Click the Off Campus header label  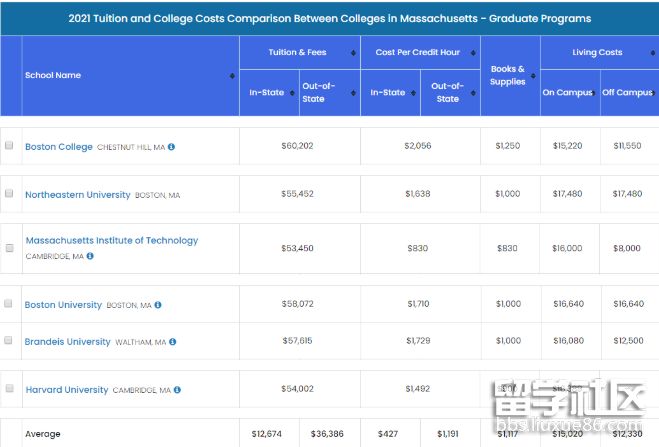[627, 92]
